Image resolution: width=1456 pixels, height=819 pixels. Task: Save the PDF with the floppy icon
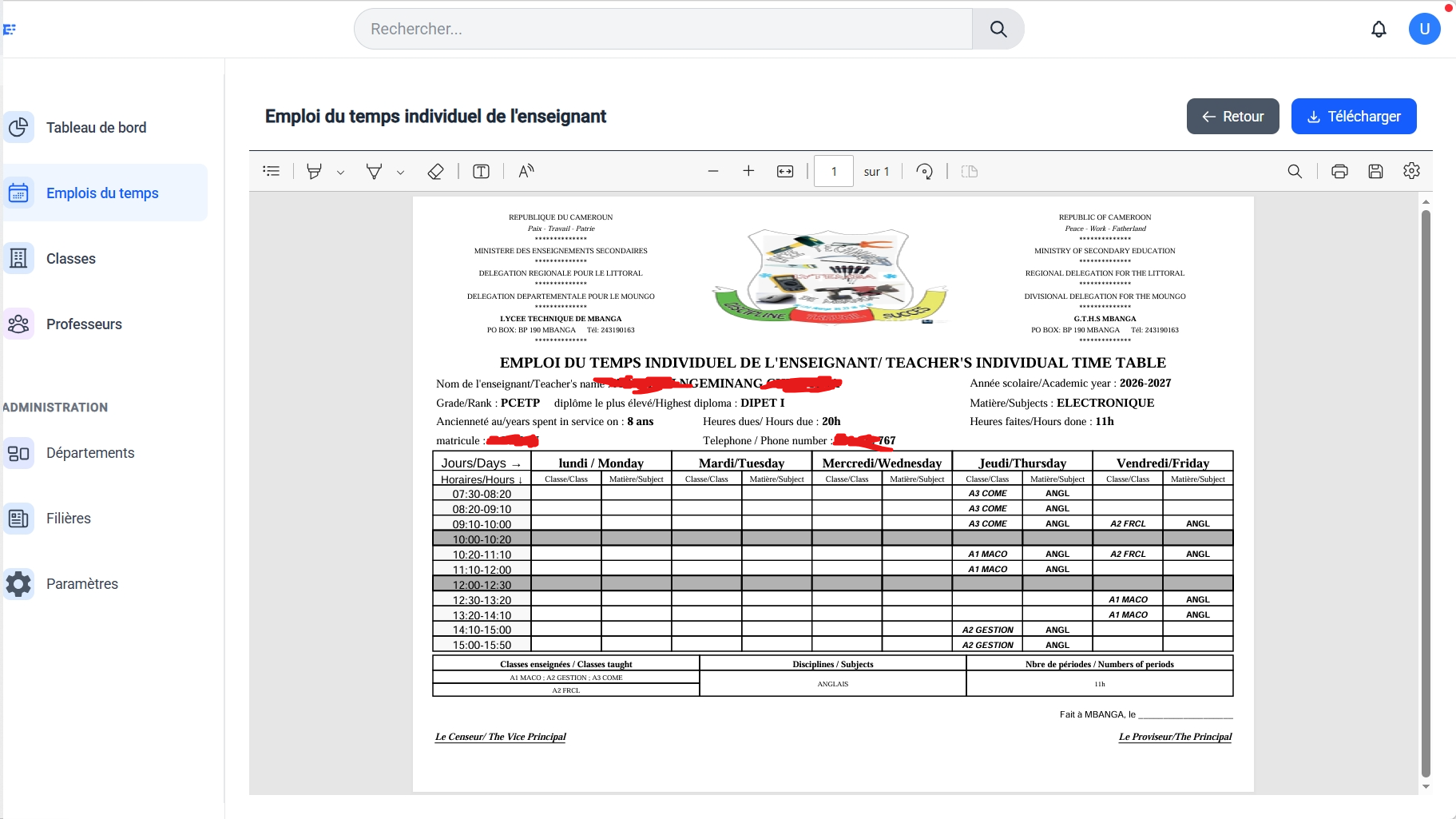[1375, 171]
